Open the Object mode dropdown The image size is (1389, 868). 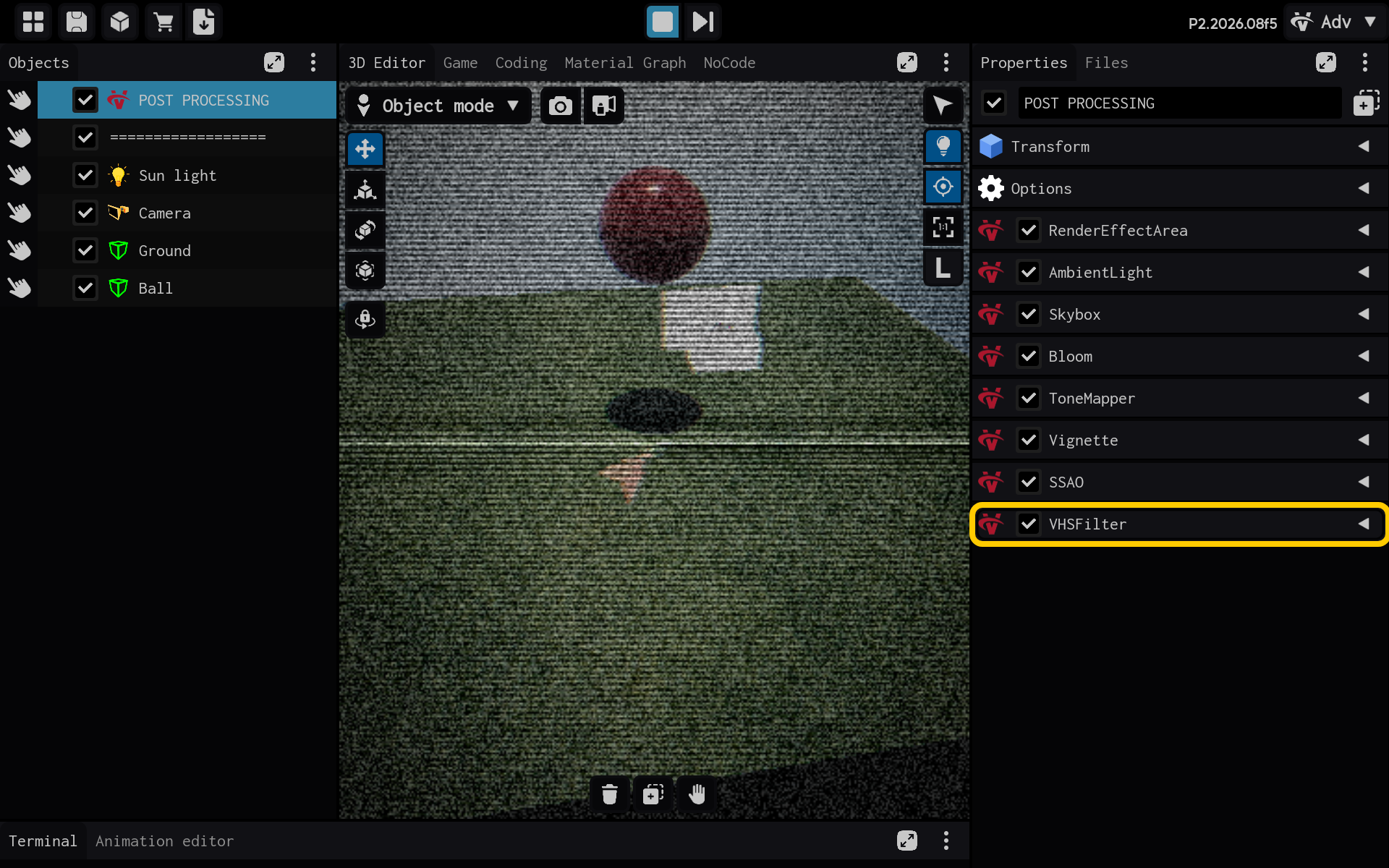tap(438, 106)
